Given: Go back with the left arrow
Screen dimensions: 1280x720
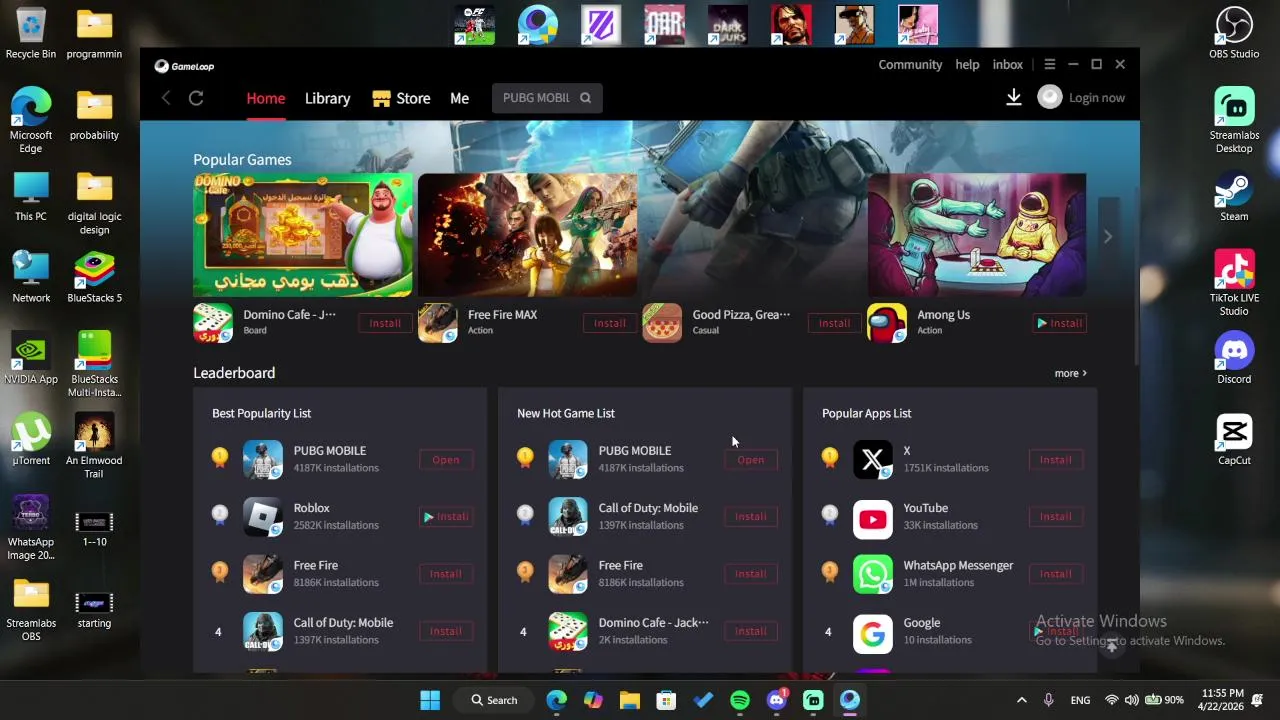Looking at the screenshot, I should click(x=166, y=98).
